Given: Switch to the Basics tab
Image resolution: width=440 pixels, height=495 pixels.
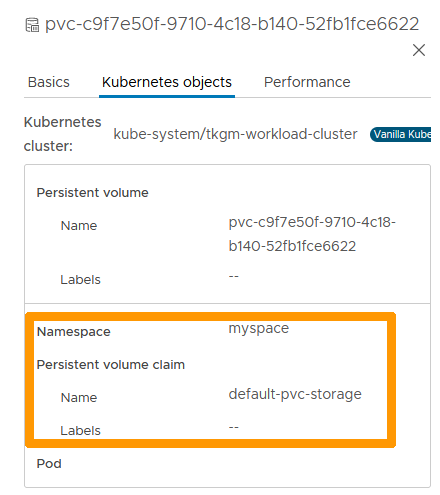Looking at the screenshot, I should [49, 82].
